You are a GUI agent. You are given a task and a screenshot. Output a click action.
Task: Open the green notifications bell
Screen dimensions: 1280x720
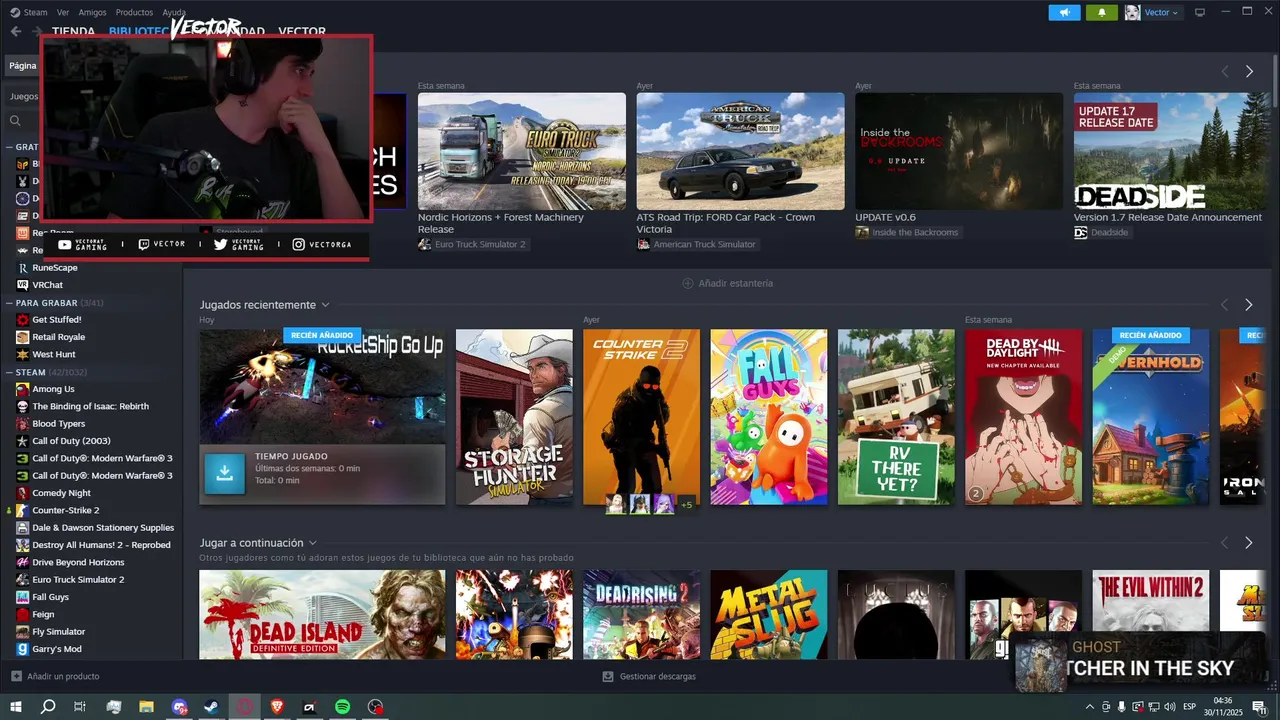[1102, 12]
